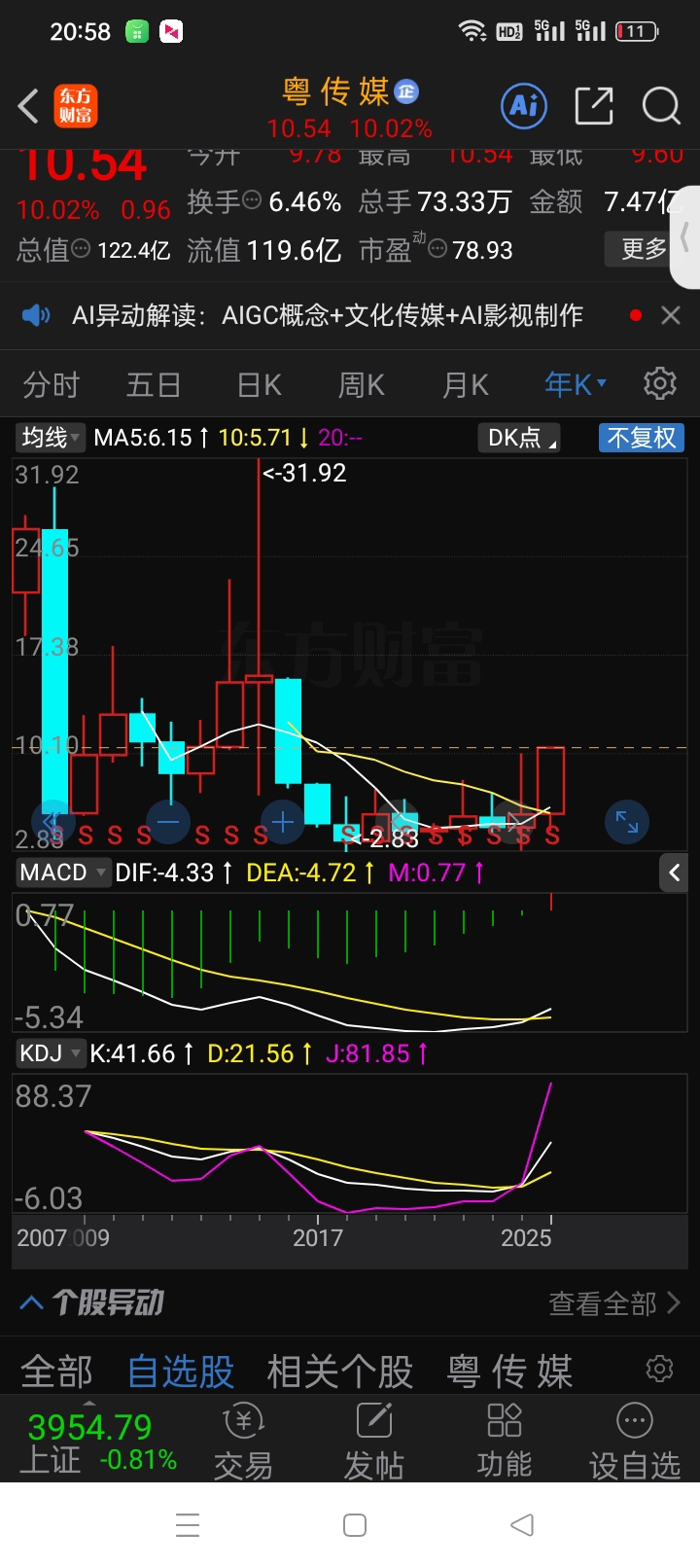
Task: Zoom out chart with minus button
Action: coord(168,823)
